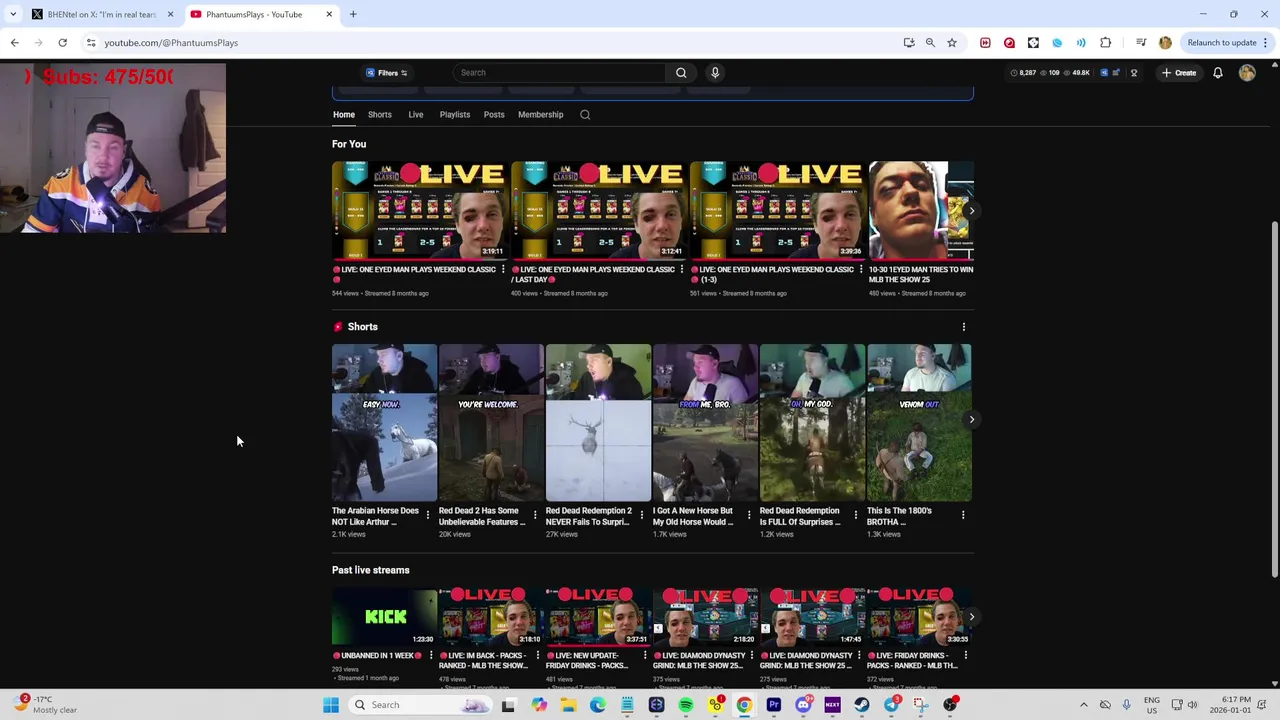Start voice search with the microphone icon
This screenshot has width=1280, height=720.
click(715, 73)
